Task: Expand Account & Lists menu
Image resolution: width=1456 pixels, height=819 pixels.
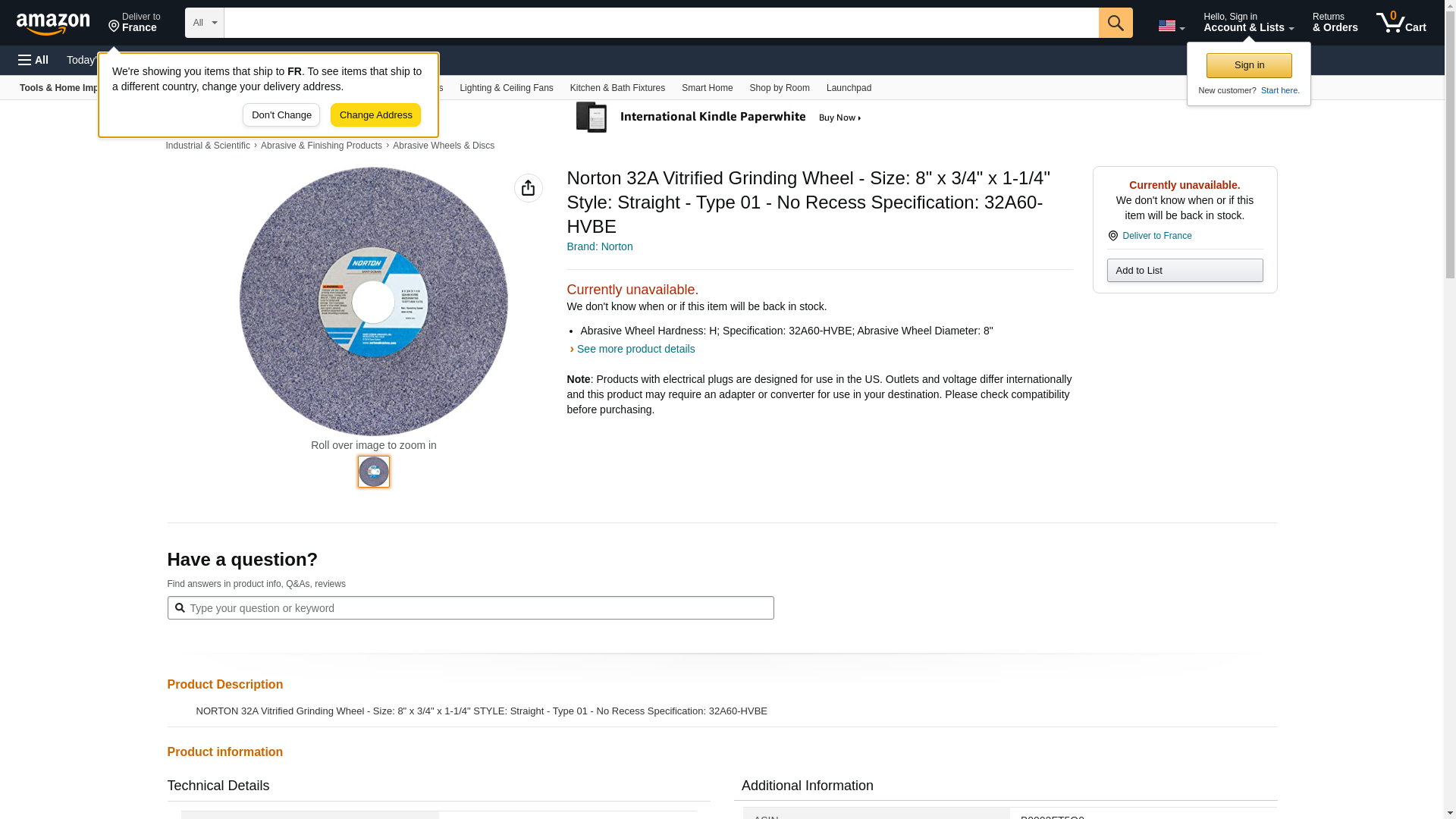Action: [x=1247, y=23]
